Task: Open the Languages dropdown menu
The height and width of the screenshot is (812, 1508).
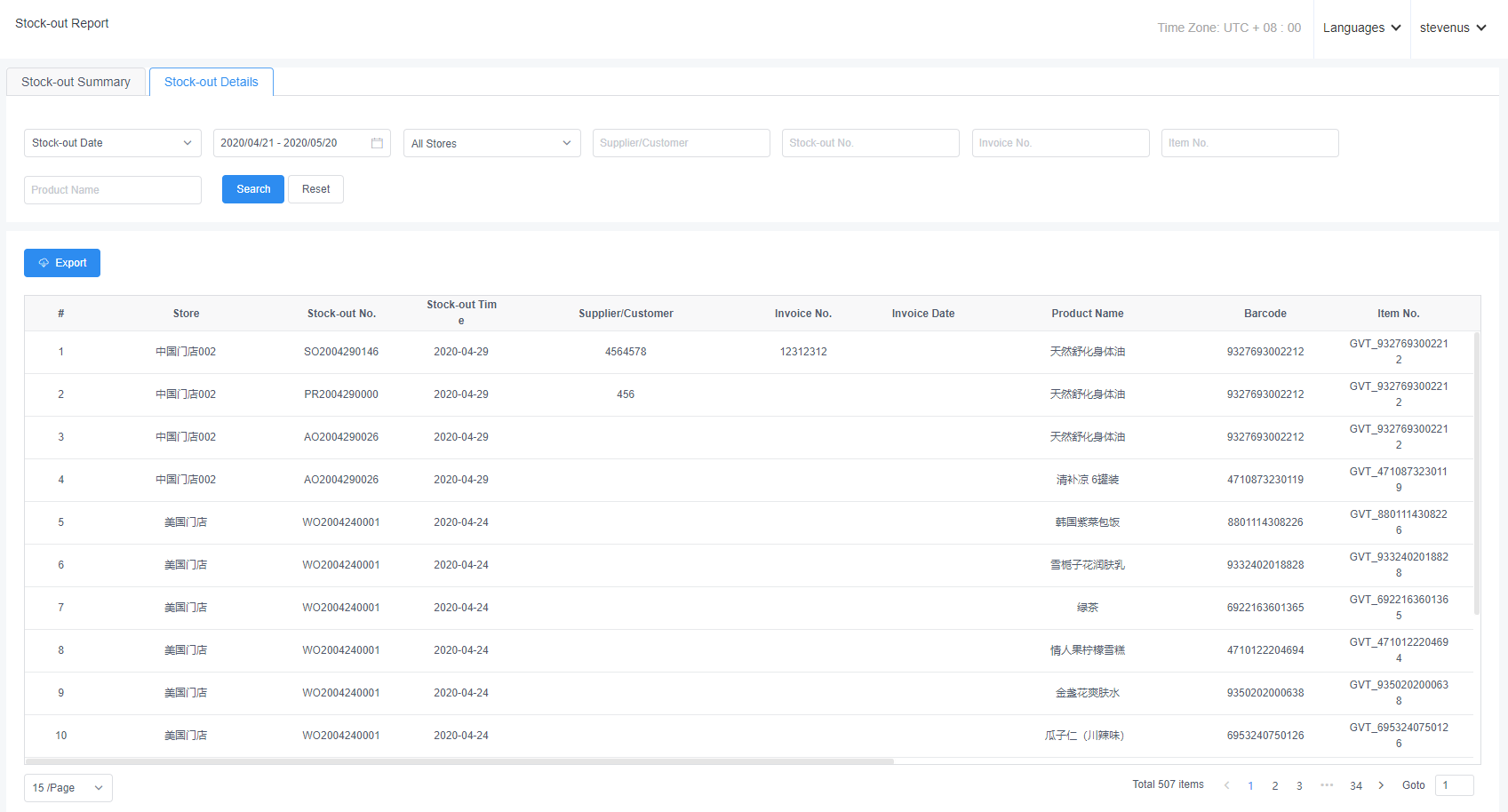Action: pyautogui.click(x=1361, y=28)
